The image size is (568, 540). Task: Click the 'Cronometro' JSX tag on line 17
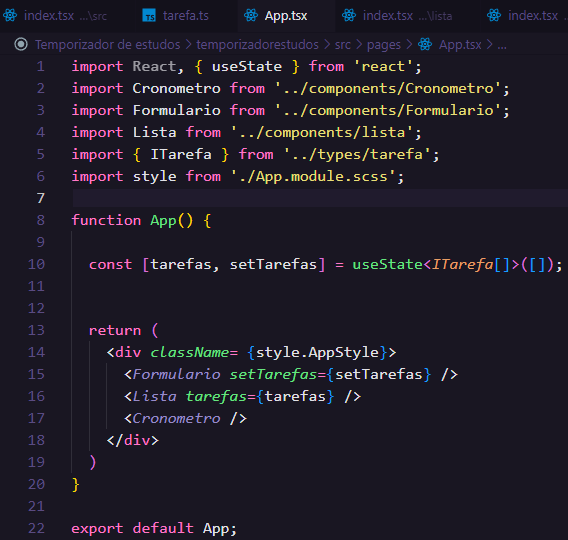(x=176, y=419)
